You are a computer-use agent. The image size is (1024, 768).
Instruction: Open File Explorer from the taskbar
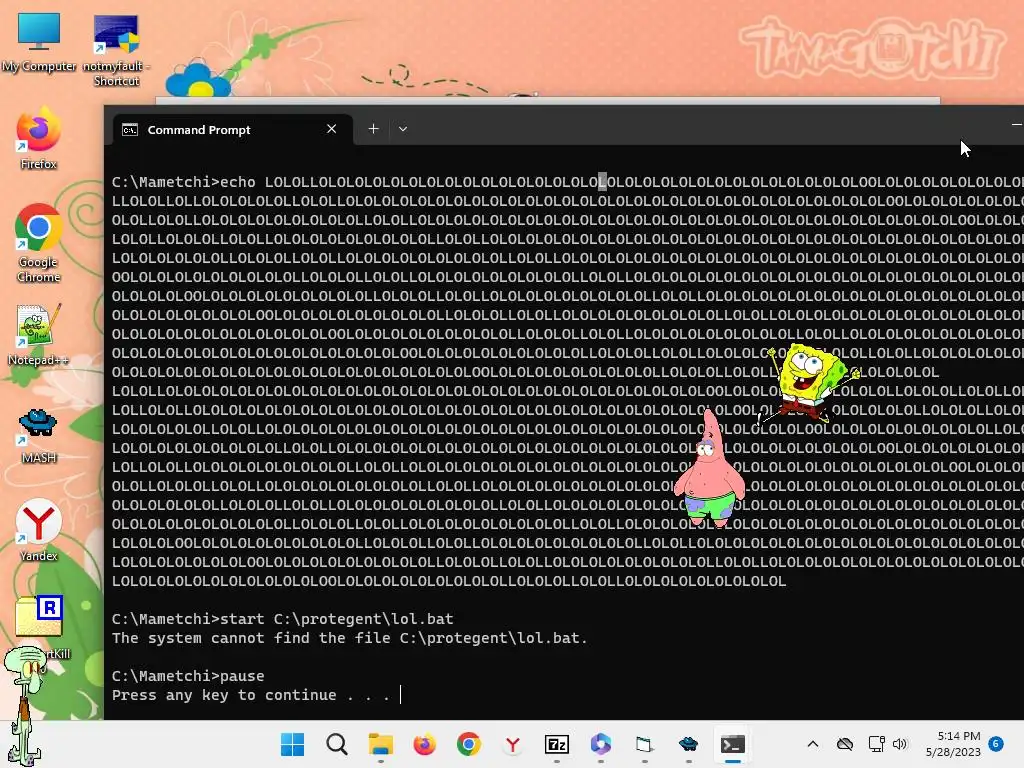381,744
